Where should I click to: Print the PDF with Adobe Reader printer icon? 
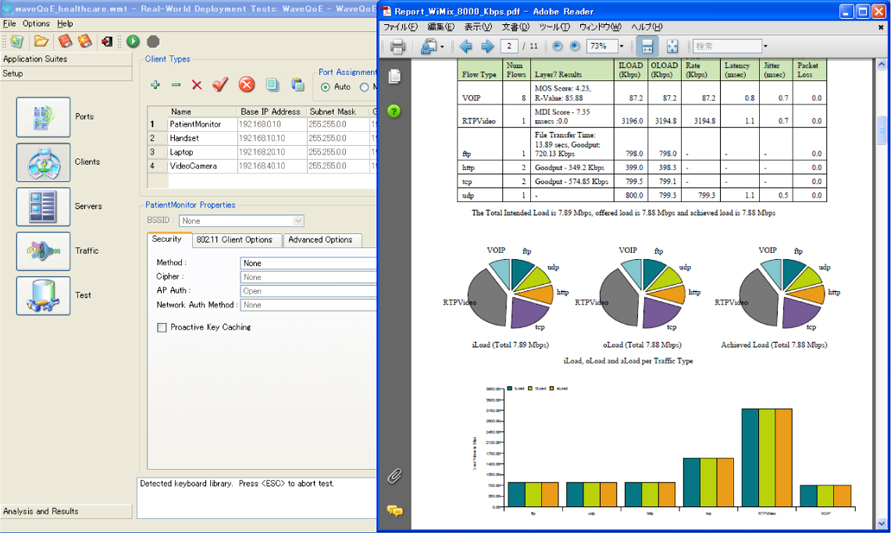[x=397, y=47]
